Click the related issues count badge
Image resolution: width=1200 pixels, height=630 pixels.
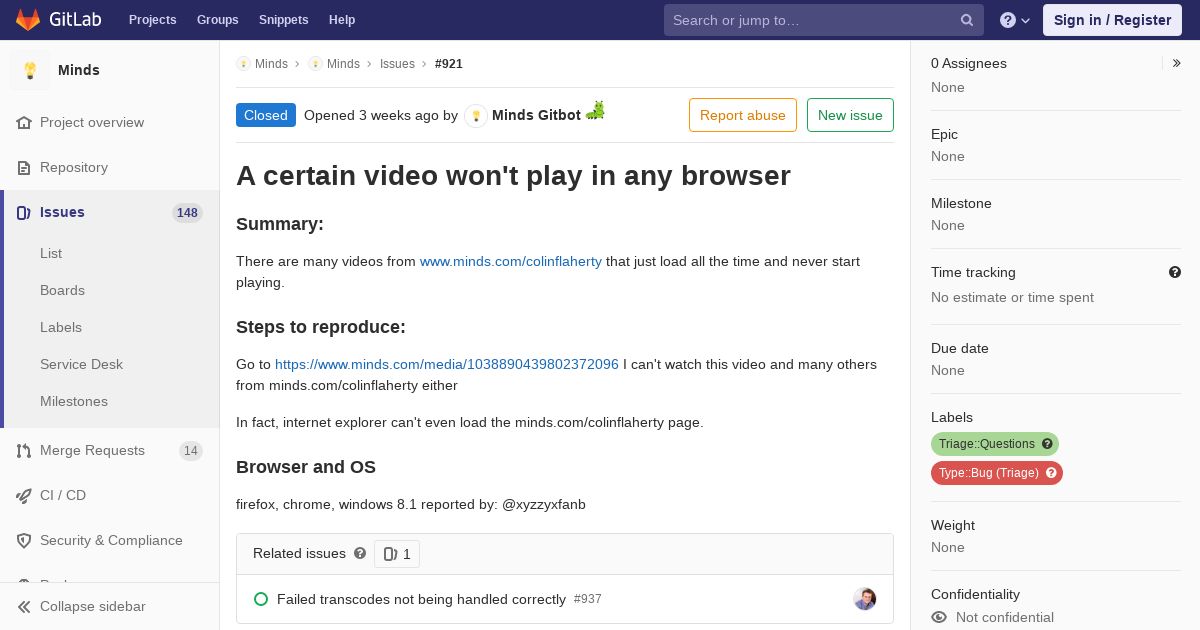[x=397, y=554]
